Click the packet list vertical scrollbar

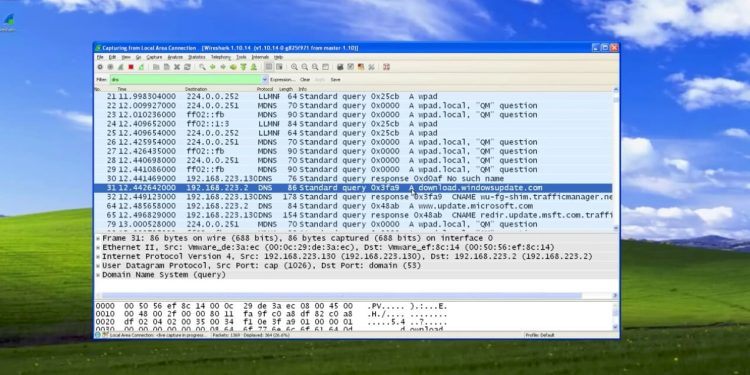click(x=616, y=160)
